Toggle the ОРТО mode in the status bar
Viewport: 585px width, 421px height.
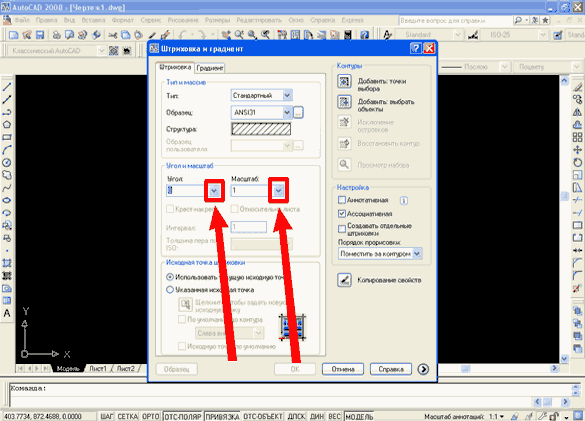[x=150, y=416]
